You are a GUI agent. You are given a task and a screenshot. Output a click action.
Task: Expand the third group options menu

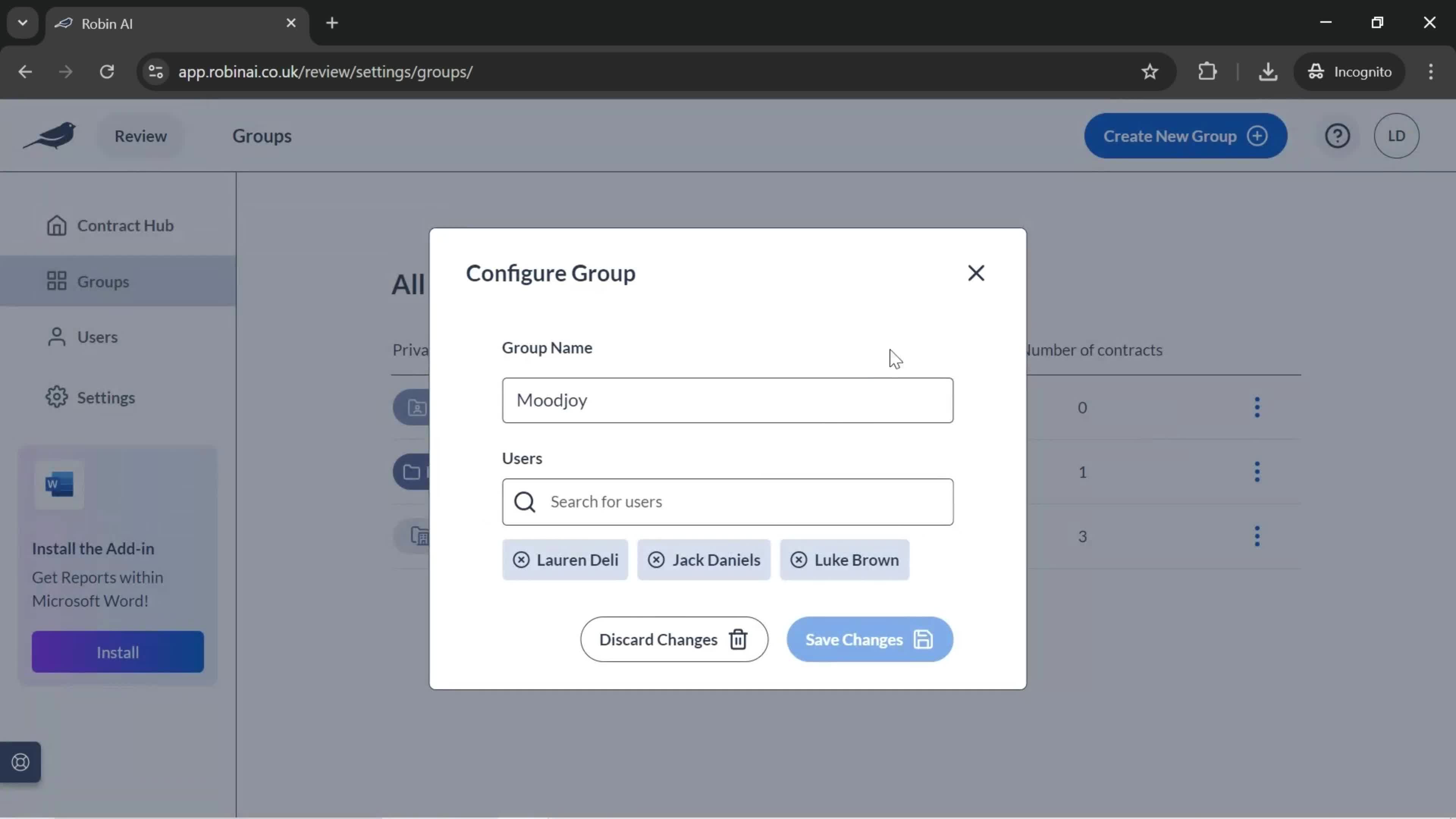(x=1258, y=536)
